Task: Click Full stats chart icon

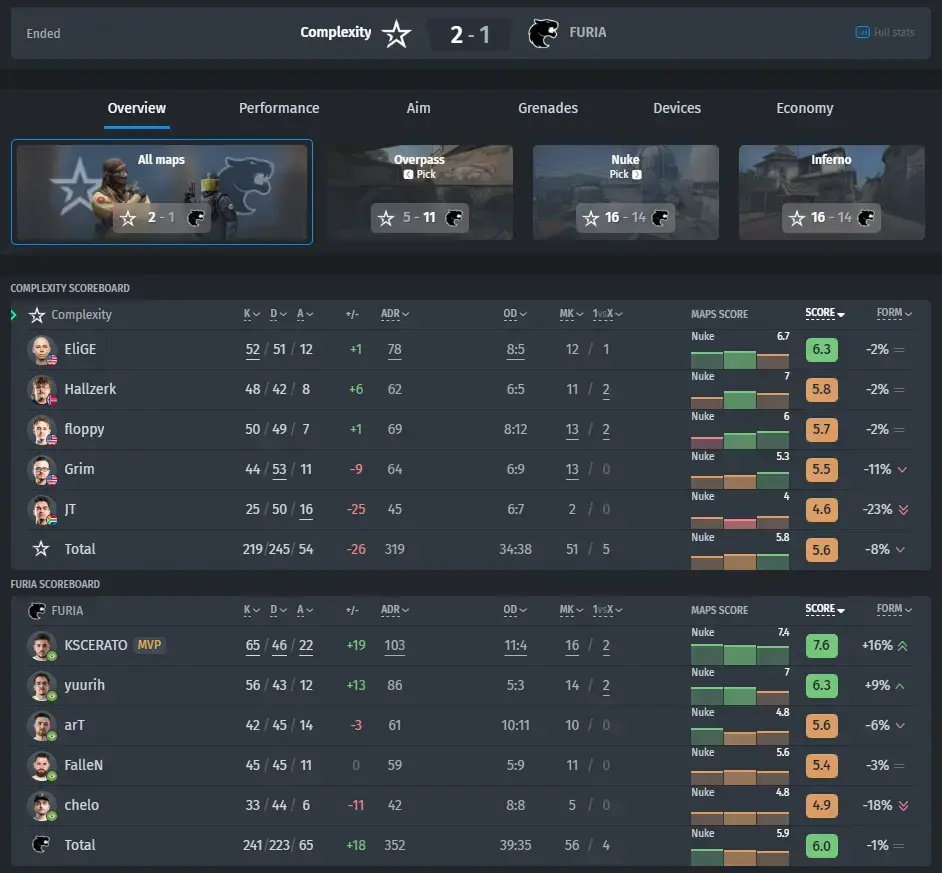Action: click(862, 32)
